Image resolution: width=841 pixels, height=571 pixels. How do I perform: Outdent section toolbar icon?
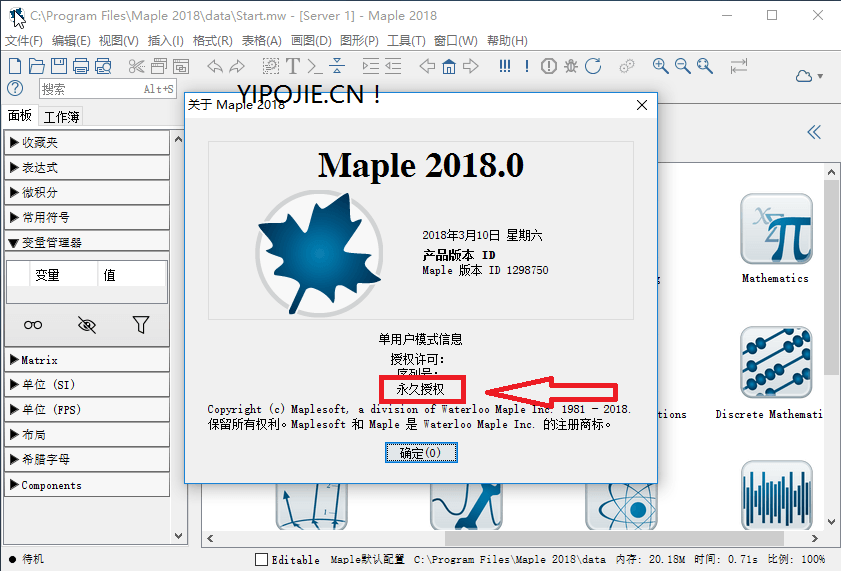pyautogui.click(x=393, y=66)
